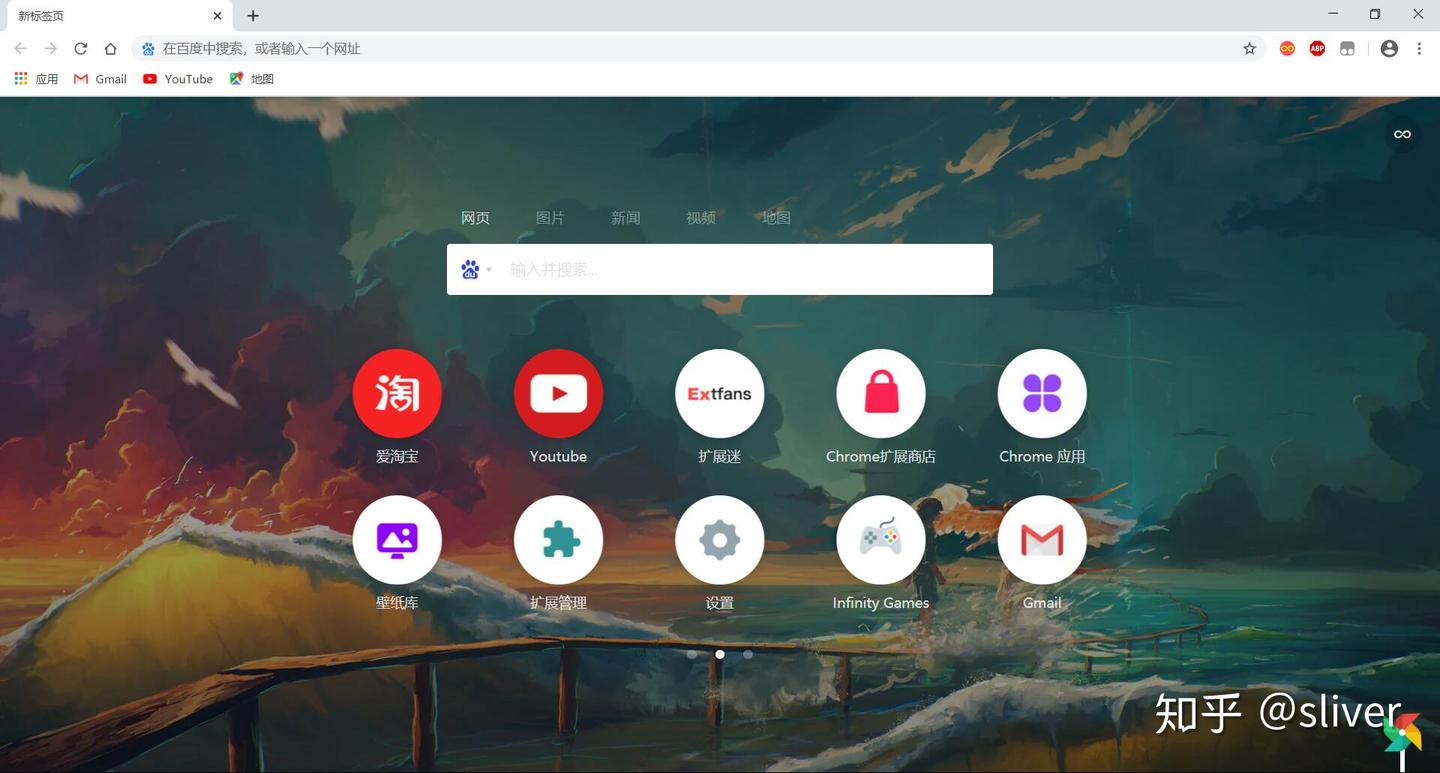
Task: Reload the page with the refresh icon
Action: point(81,48)
